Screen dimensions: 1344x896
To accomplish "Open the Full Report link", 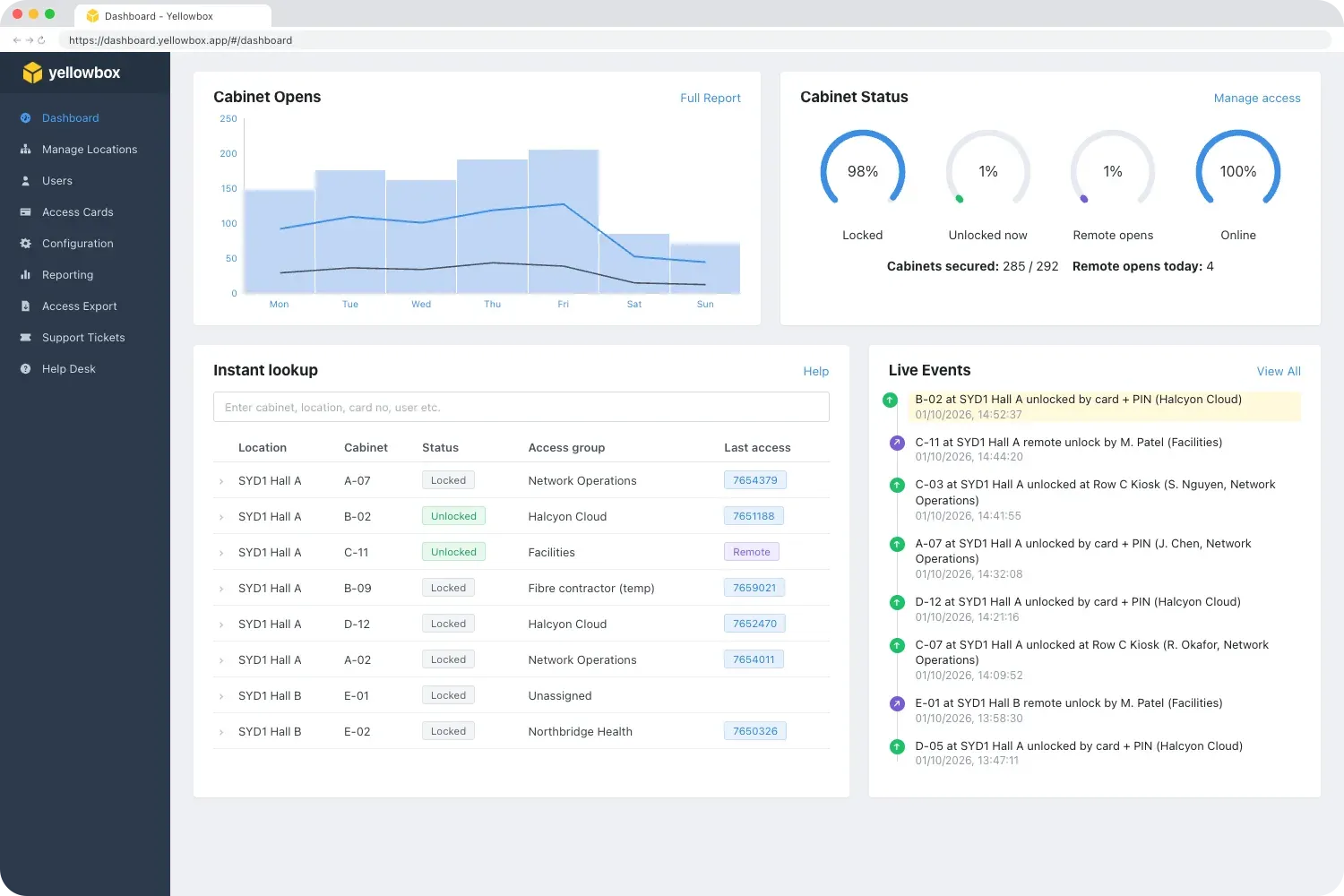I will click(711, 98).
